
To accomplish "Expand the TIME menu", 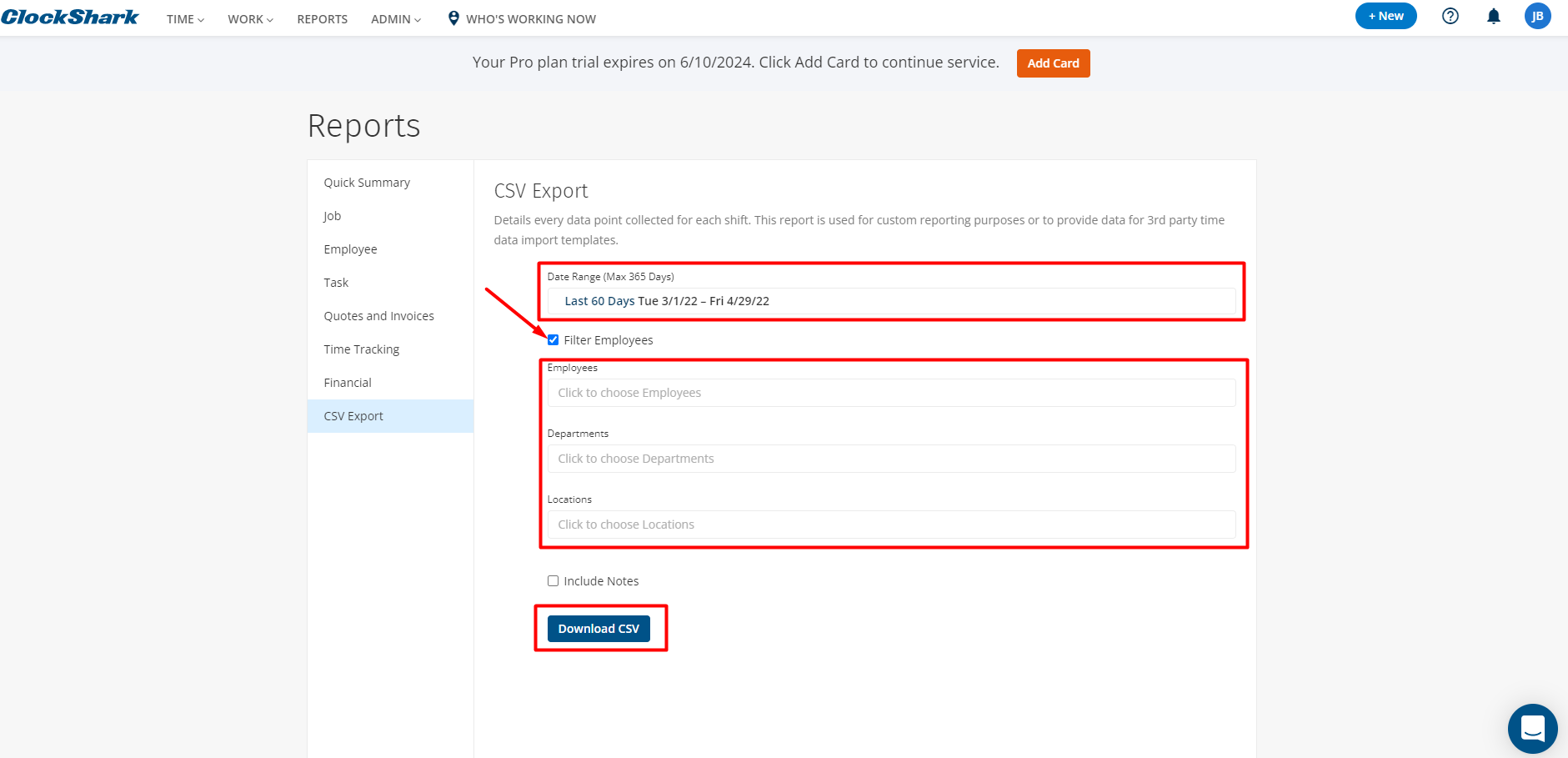I will click(185, 19).
